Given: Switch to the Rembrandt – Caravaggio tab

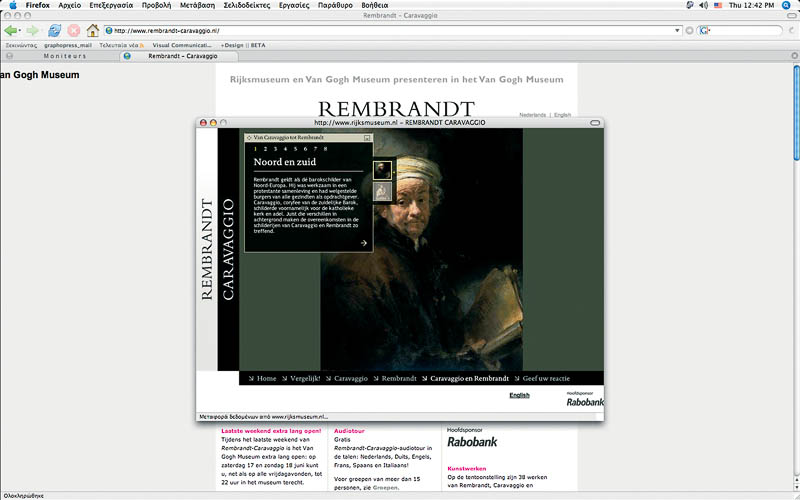Looking at the screenshot, I should tap(179, 56).
